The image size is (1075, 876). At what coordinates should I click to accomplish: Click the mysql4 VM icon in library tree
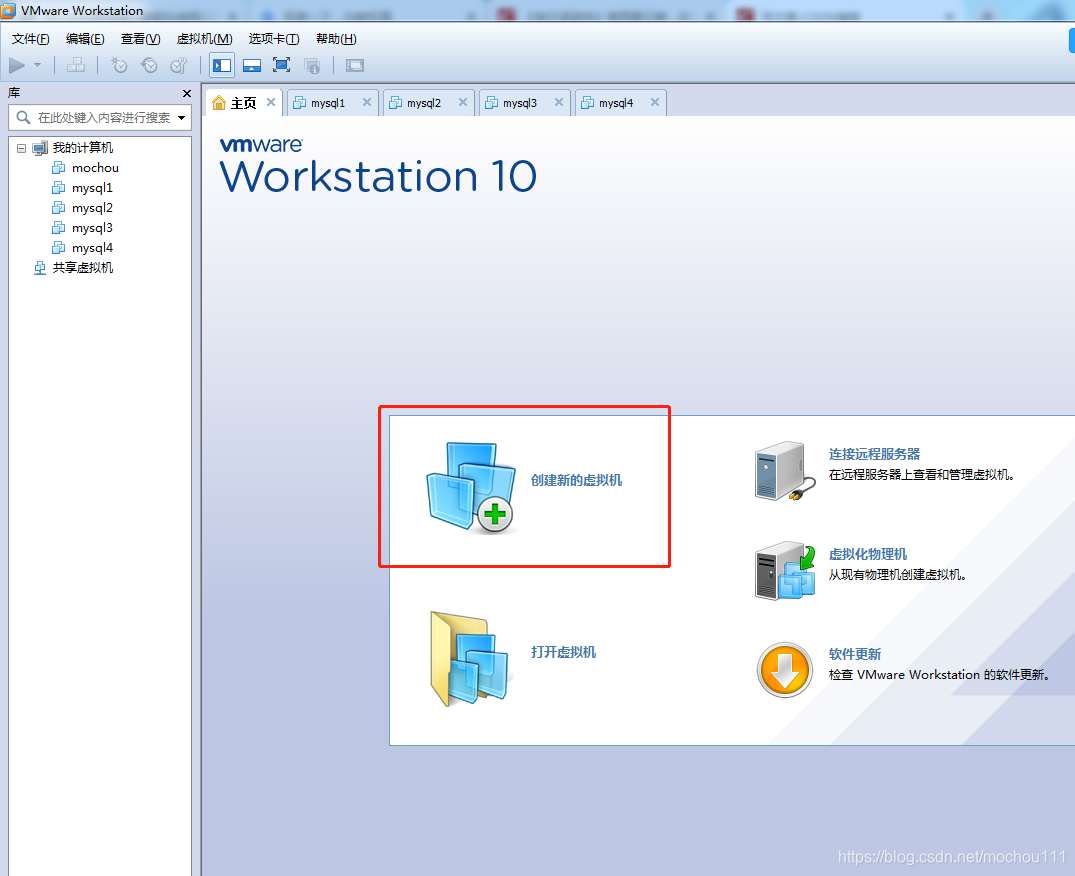pos(59,247)
